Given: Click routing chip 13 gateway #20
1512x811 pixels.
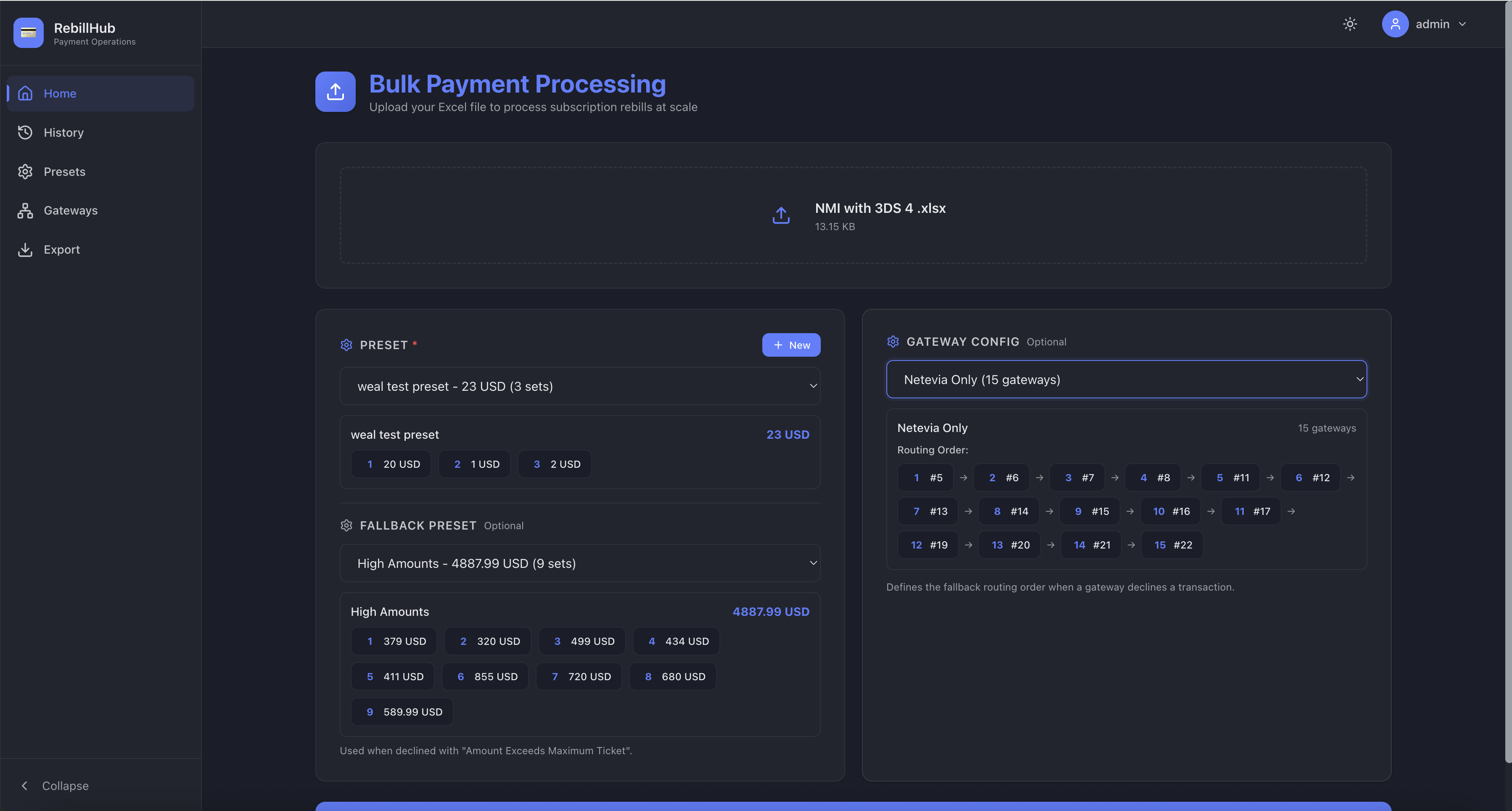Looking at the screenshot, I should coord(1010,545).
